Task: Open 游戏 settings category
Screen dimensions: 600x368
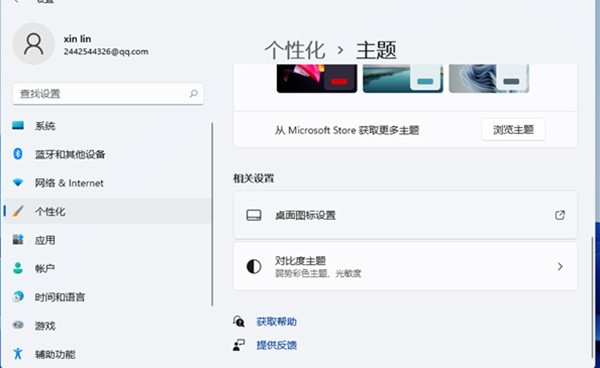Action: [107, 325]
